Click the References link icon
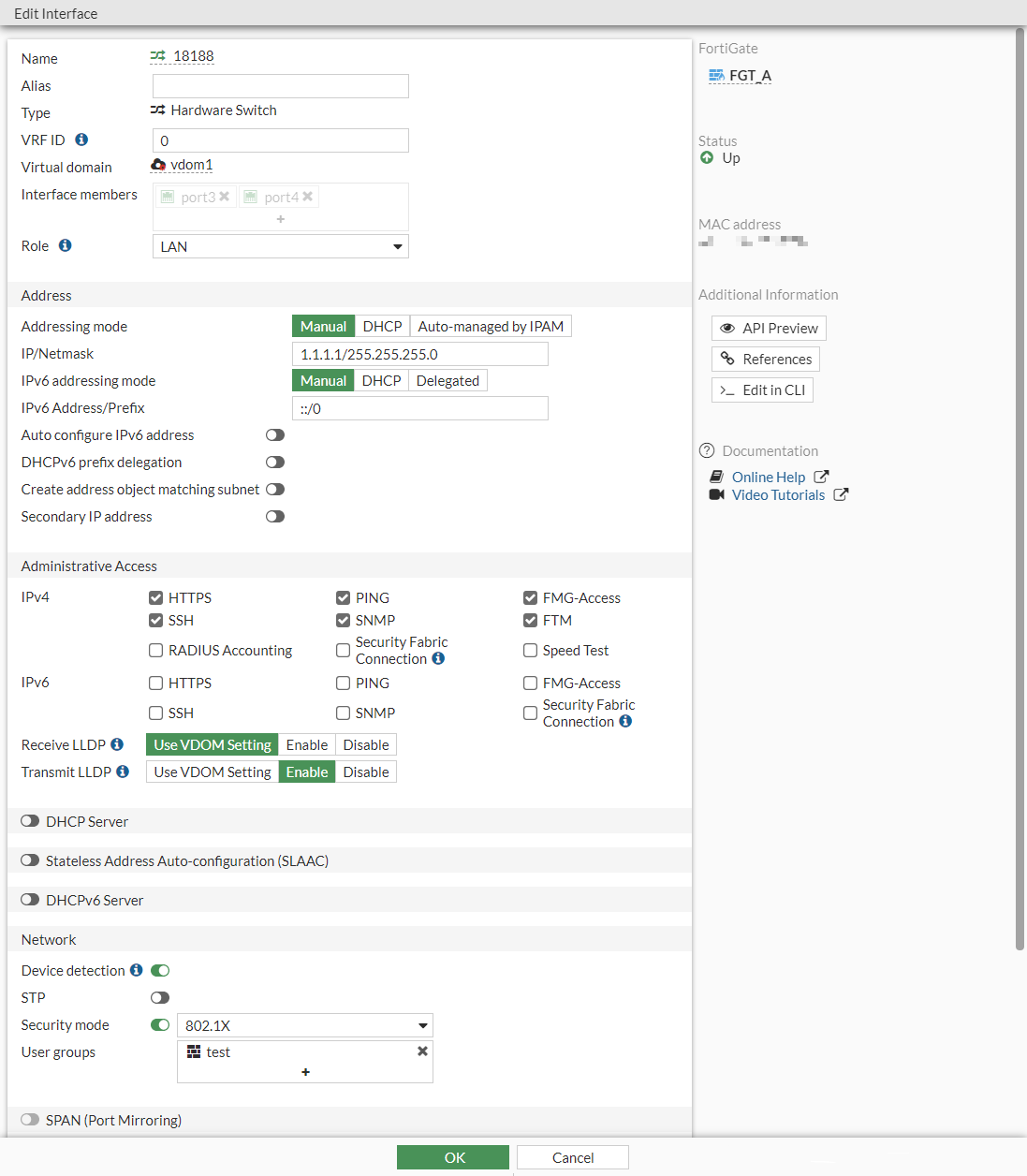1027x1176 pixels. tap(728, 359)
